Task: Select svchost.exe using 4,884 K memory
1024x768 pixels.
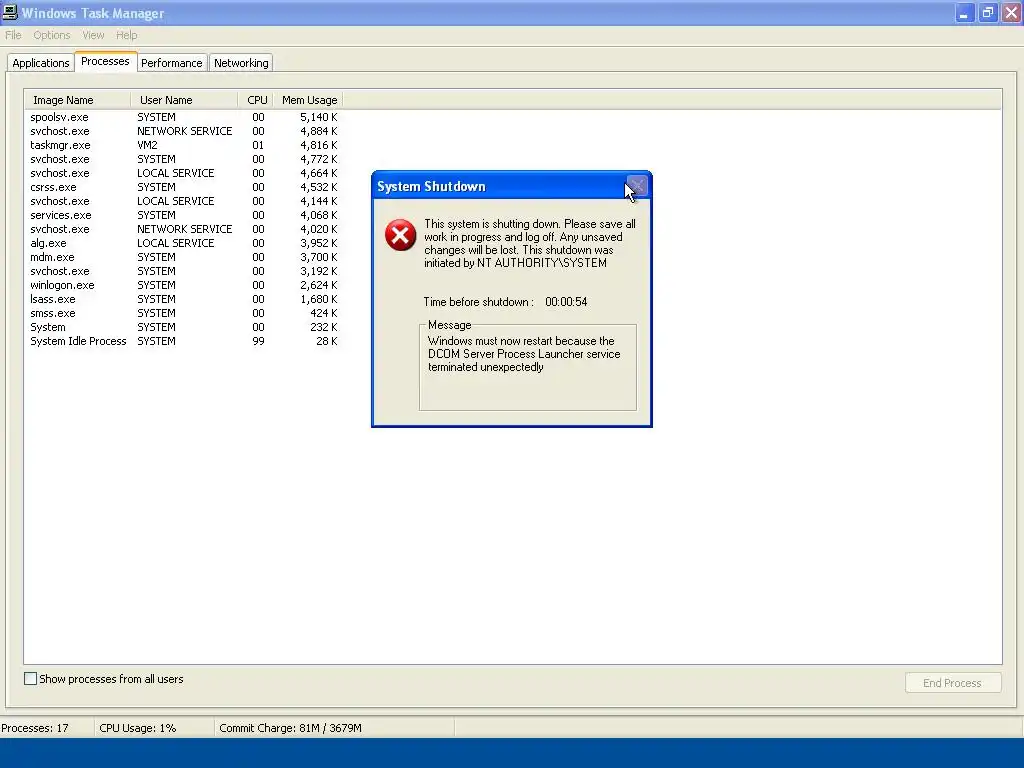Action: [184, 131]
